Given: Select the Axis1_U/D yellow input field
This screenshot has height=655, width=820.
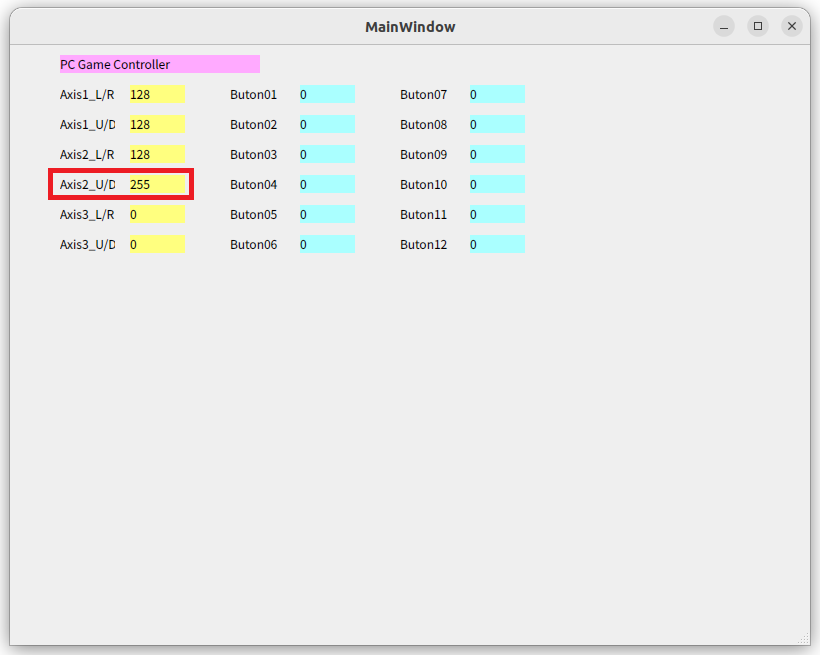Looking at the screenshot, I should pyautogui.click(x=155, y=124).
